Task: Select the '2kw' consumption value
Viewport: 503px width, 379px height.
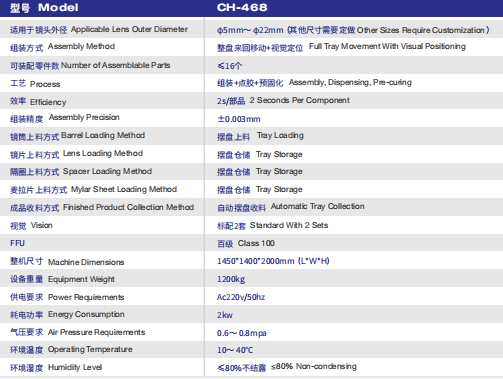Action: pyautogui.click(x=225, y=315)
